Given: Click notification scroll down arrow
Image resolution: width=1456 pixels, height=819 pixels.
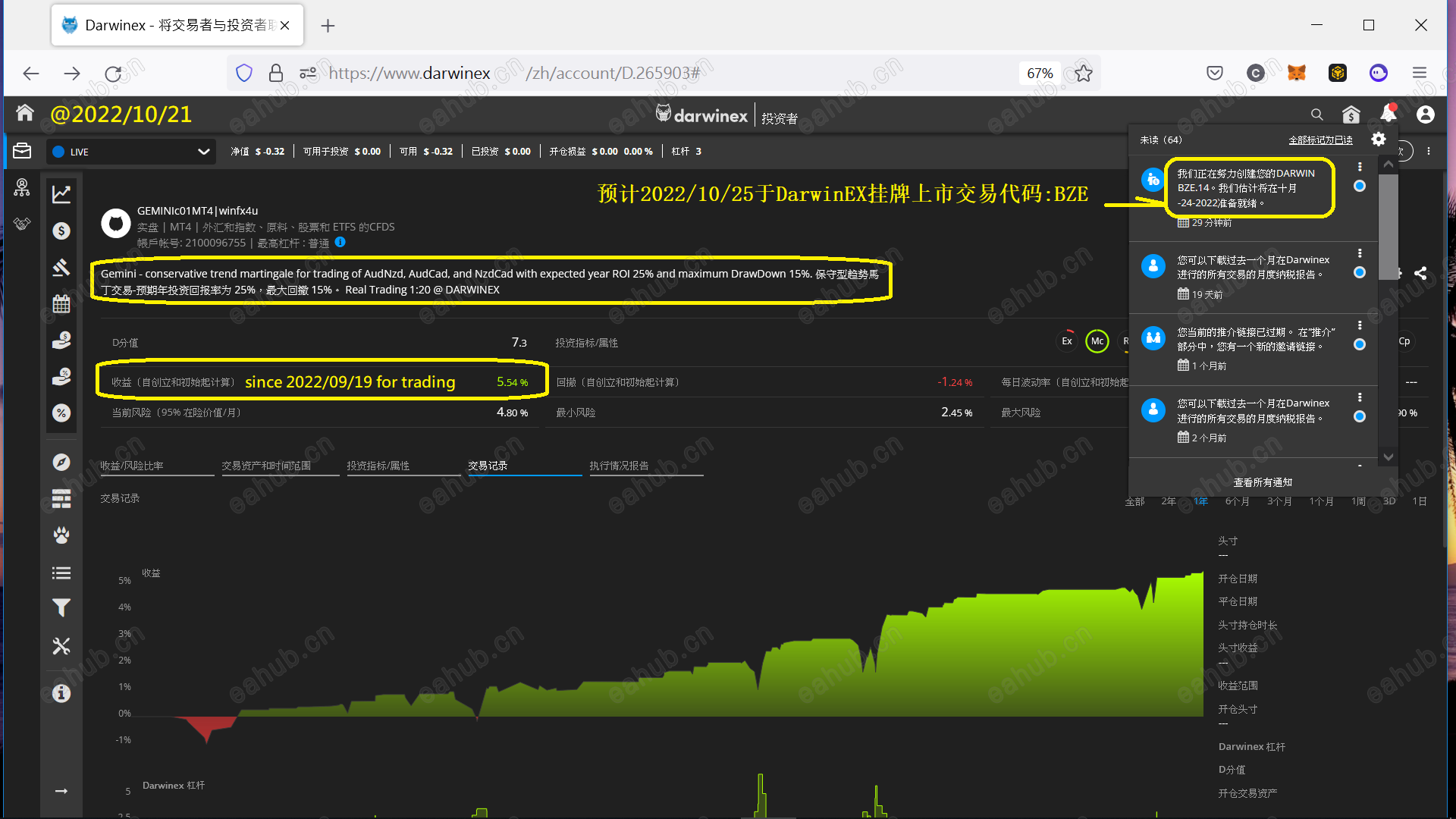Looking at the screenshot, I should click(x=1388, y=457).
